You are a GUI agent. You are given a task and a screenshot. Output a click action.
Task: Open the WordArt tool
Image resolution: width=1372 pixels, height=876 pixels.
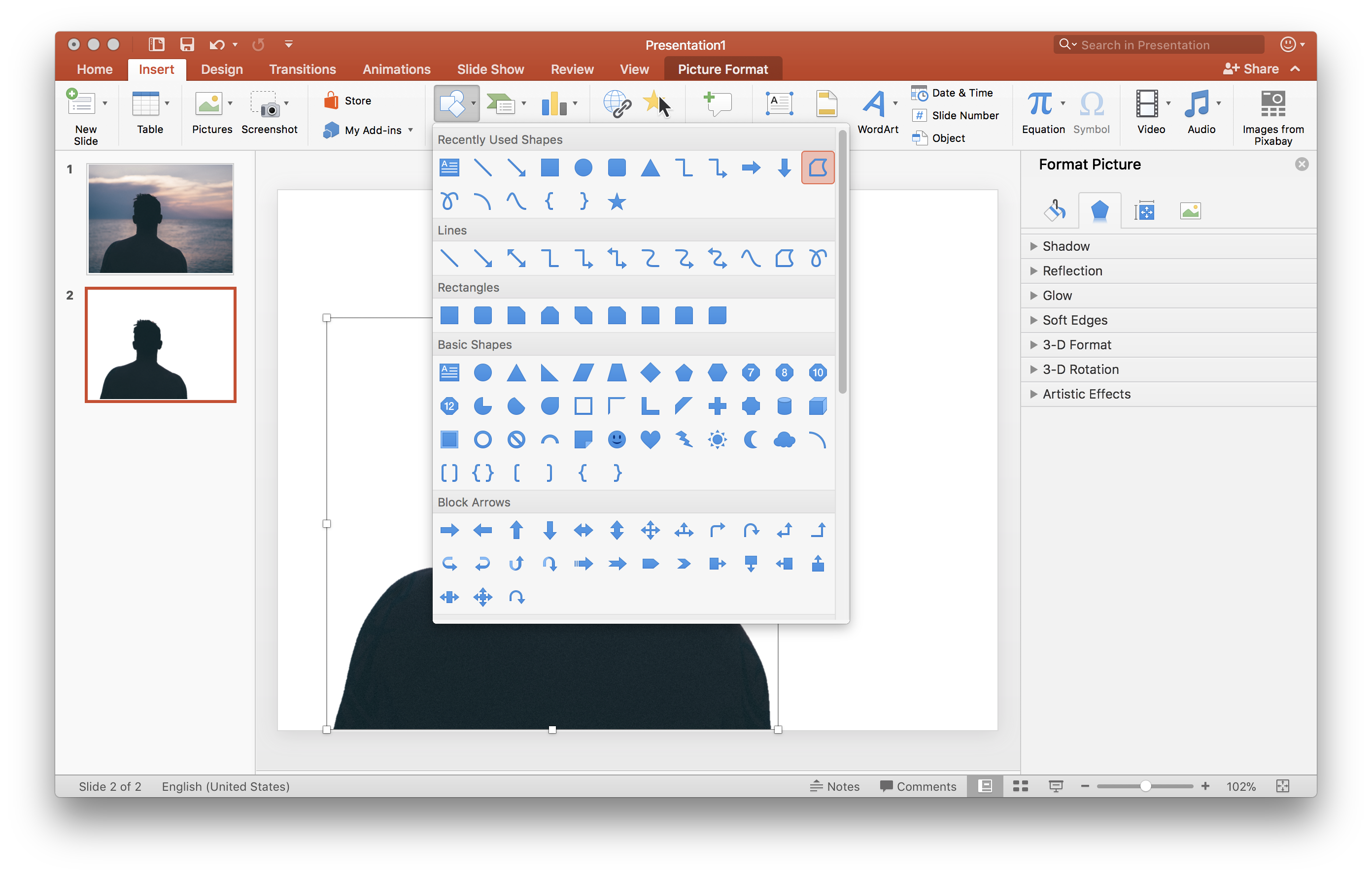point(876,111)
